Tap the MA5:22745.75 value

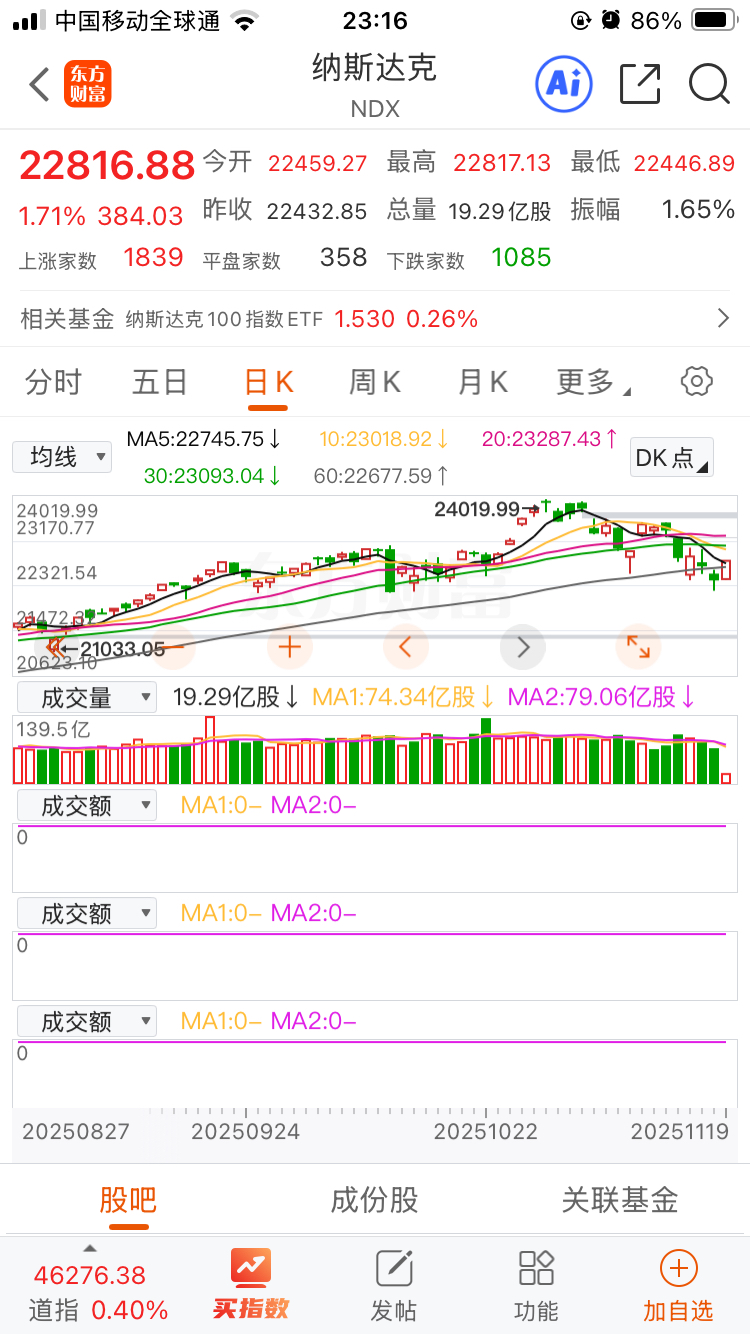click(204, 438)
